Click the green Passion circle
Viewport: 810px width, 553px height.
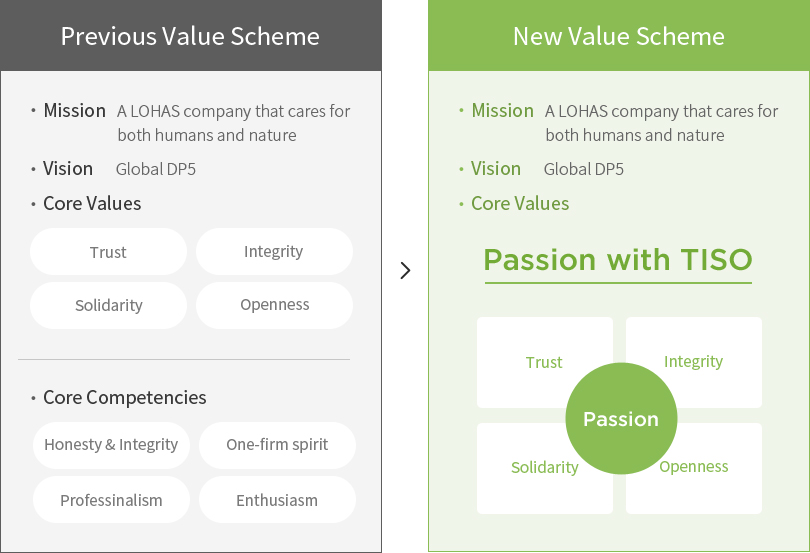pos(621,419)
